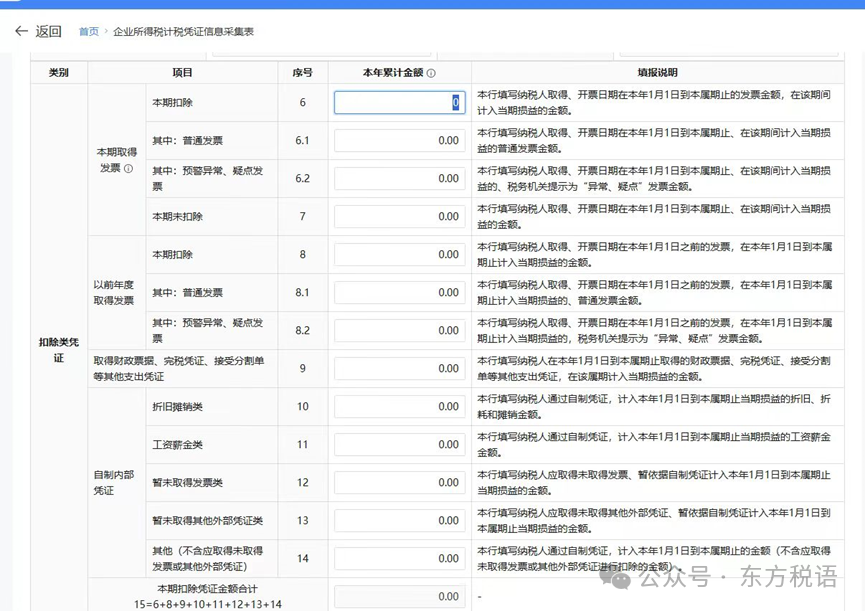Focus amount field for row 8 本期扣除
The image size is (865, 611).
click(399, 255)
